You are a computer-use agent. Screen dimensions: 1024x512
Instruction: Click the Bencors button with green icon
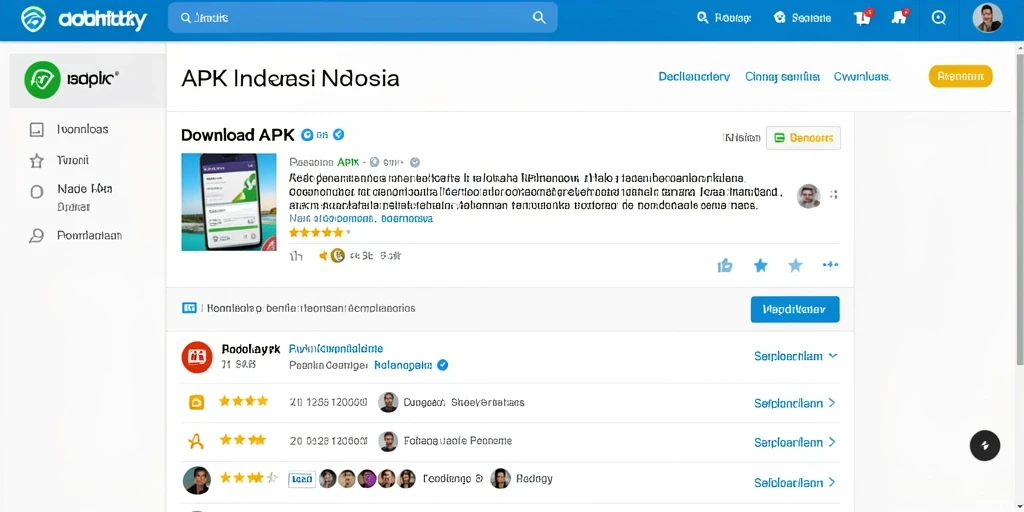(803, 138)
